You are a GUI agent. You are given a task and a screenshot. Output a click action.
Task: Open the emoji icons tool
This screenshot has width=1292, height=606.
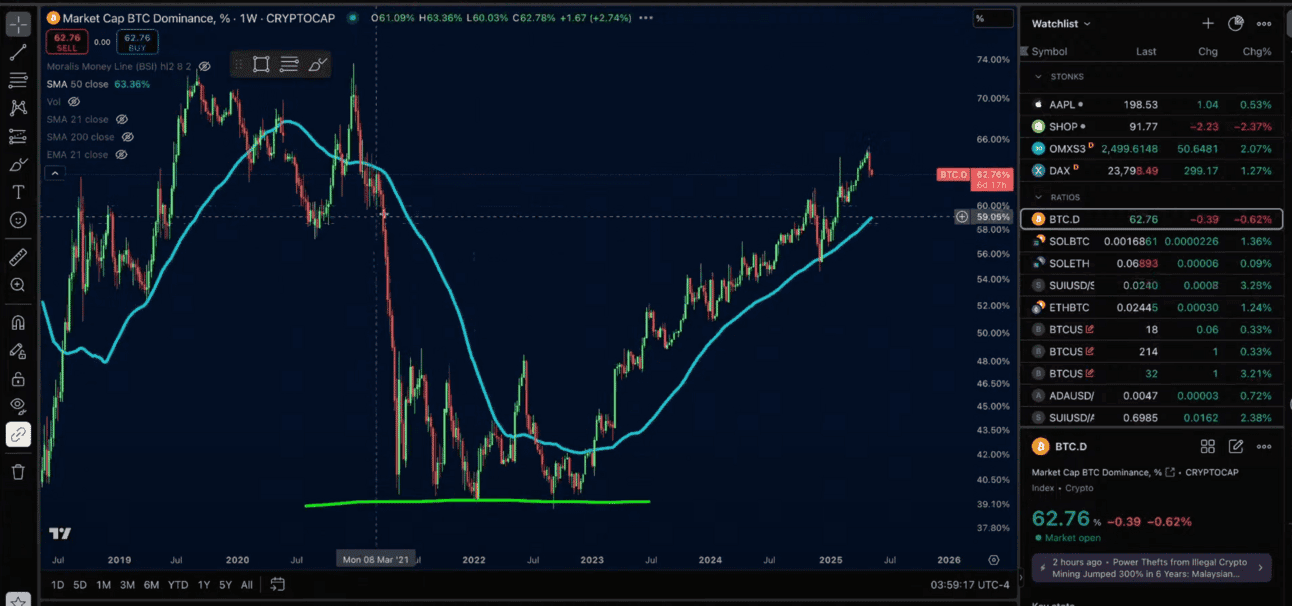point(18,220)
